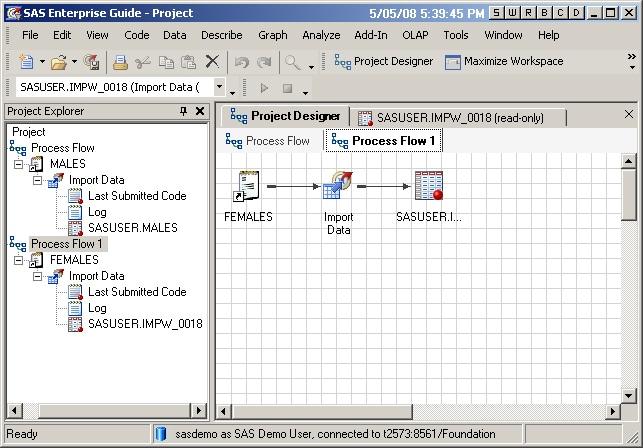
Task: Open the Analyze menu
Action: (x=321, y=35)
